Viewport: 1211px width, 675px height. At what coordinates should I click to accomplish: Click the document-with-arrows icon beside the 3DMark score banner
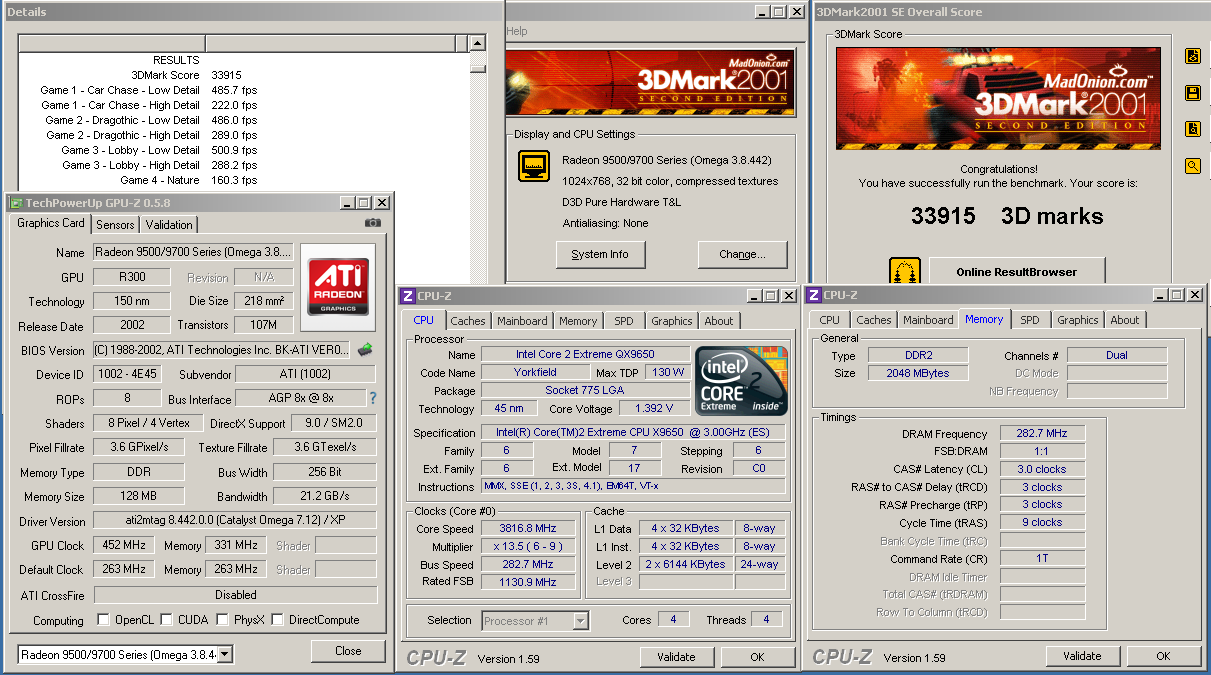pyautogui.click(x=1192, y=56)
